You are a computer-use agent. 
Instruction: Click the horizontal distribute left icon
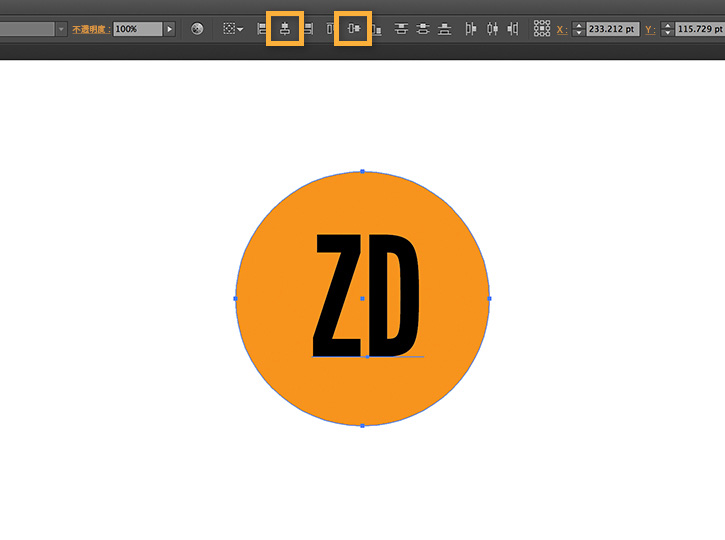(470, 29)
